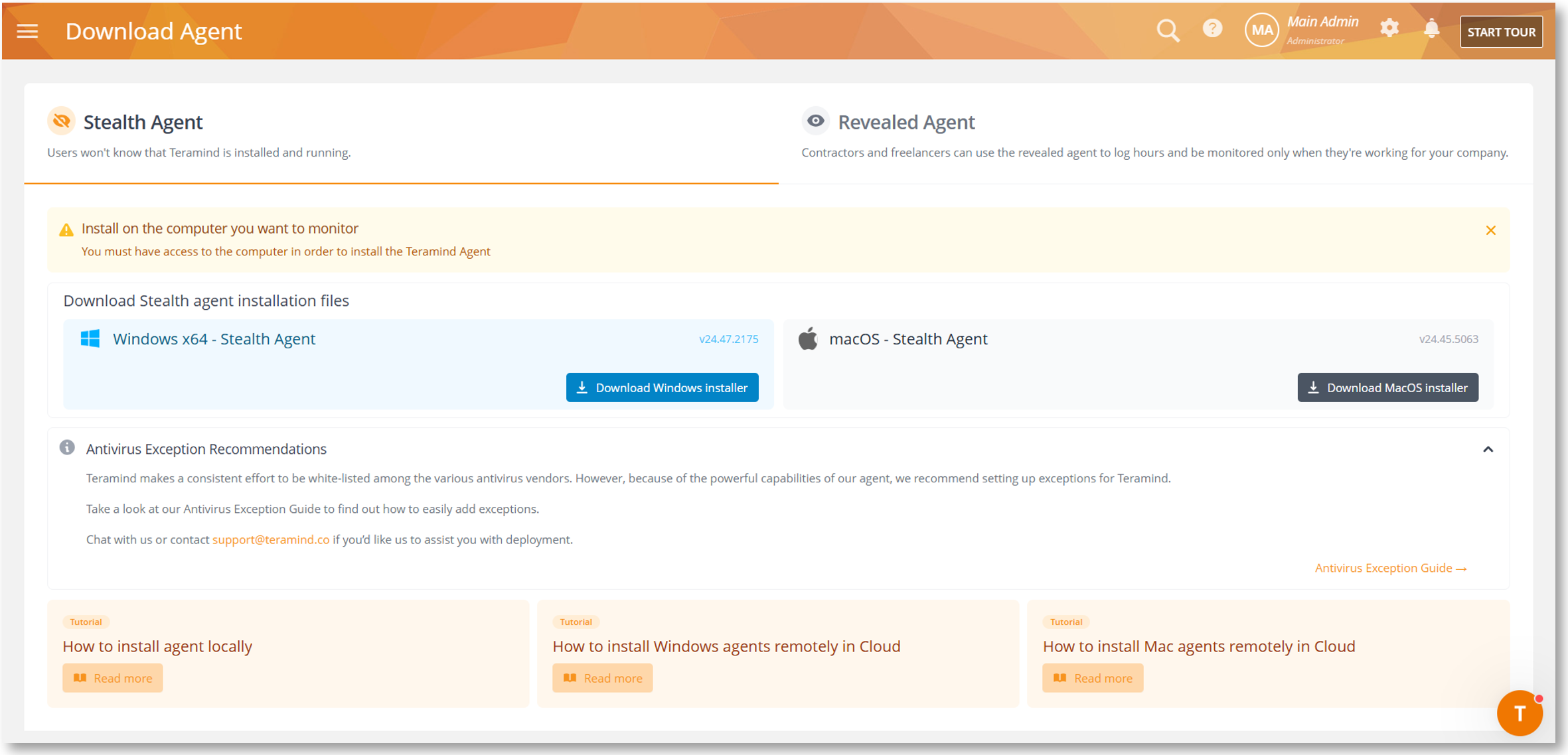This screenshot has height=755, width=1568.
Task: Click the MA user avatar
Action: (1261, 31)
